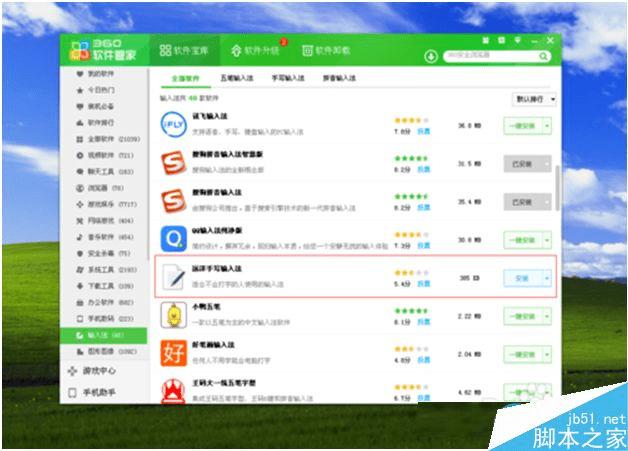Expand install options arrow for 小鸭五笔
Viewport: 628px width, 451px height.
click(547, 316)
